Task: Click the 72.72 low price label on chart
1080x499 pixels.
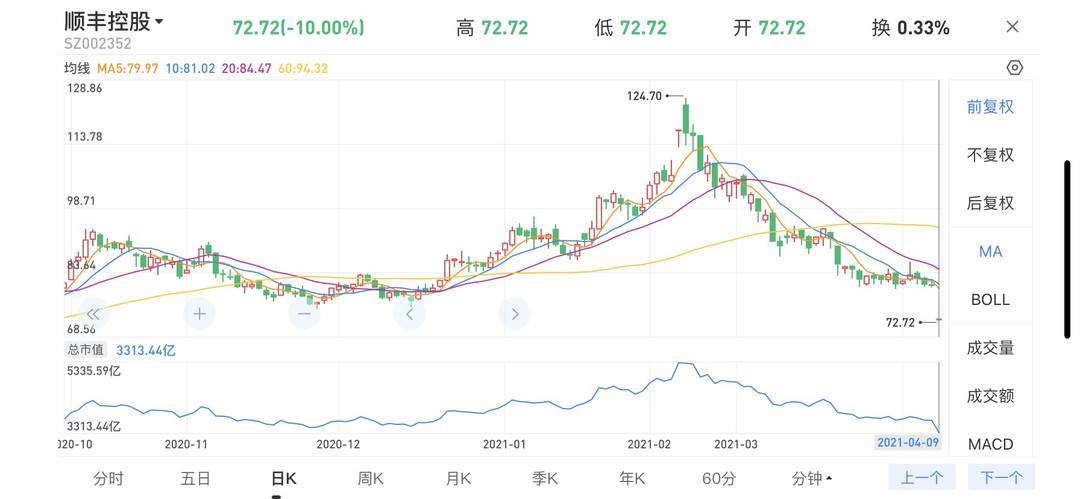Action: pos(901,322)
